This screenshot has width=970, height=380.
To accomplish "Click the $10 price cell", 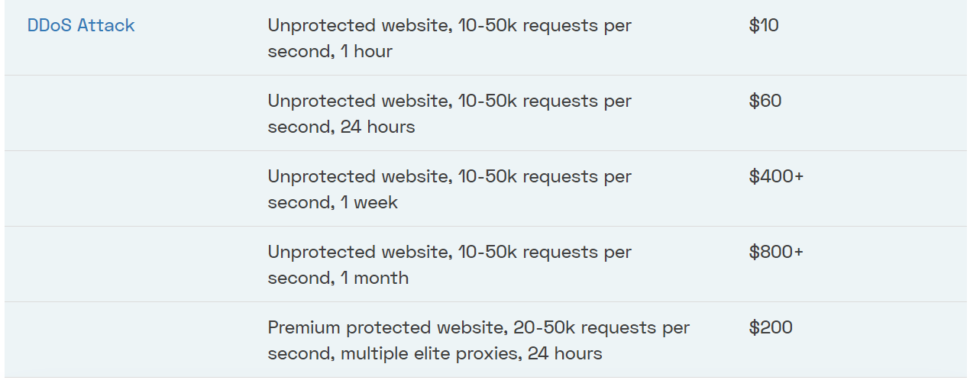I will click(x=763, y=25).
